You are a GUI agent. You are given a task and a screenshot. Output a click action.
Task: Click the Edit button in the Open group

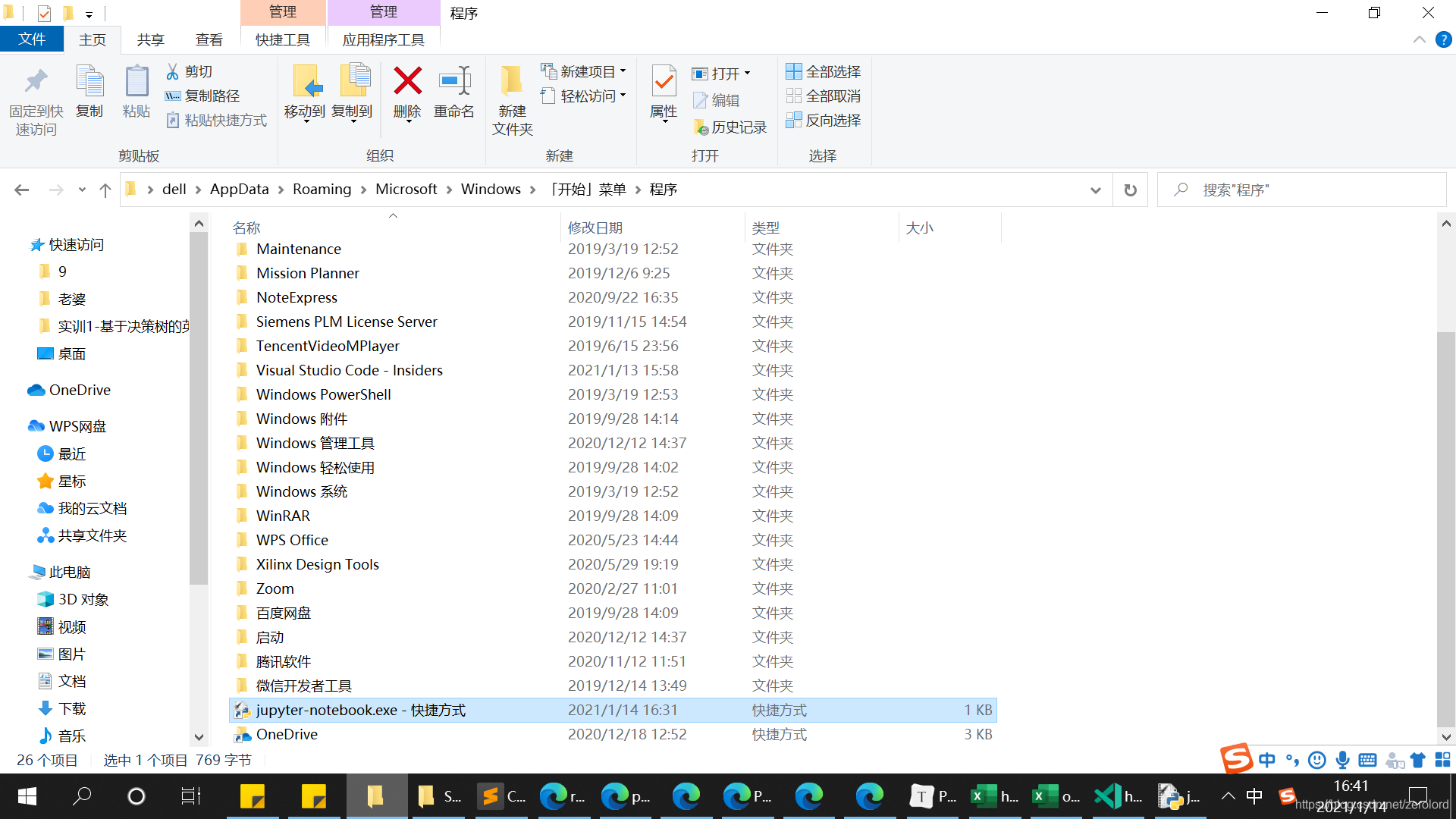tap(717, 100)
